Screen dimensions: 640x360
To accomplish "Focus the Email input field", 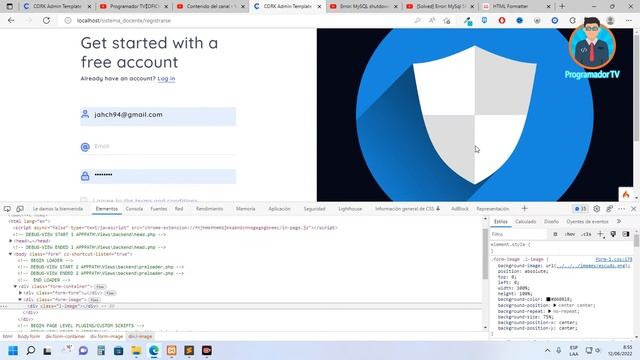I will [x=158, y=146].
